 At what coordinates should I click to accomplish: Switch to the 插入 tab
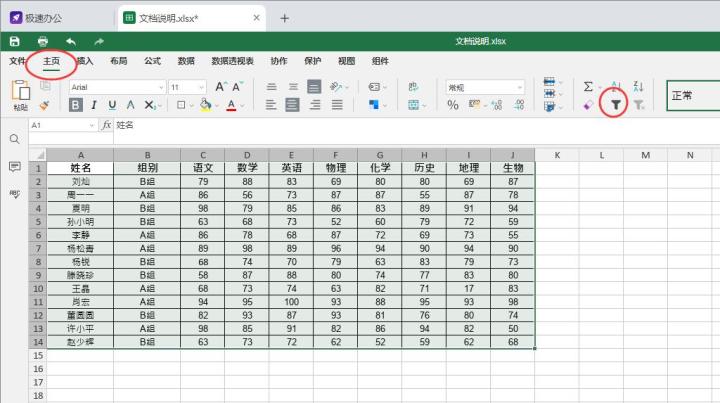85,60
